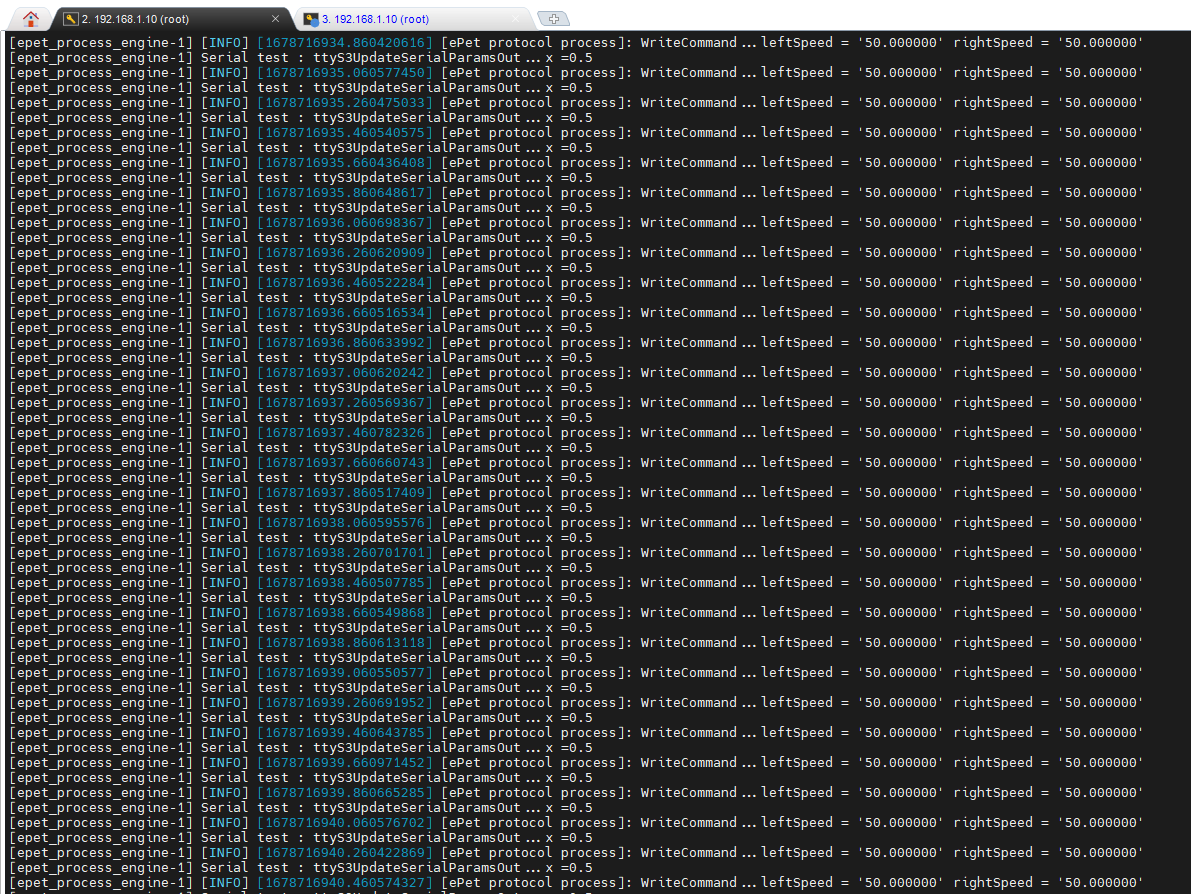Select timestamp 1678716935.860648617
The width and height of the screenshot is (1191, 894).
point(345,193)
